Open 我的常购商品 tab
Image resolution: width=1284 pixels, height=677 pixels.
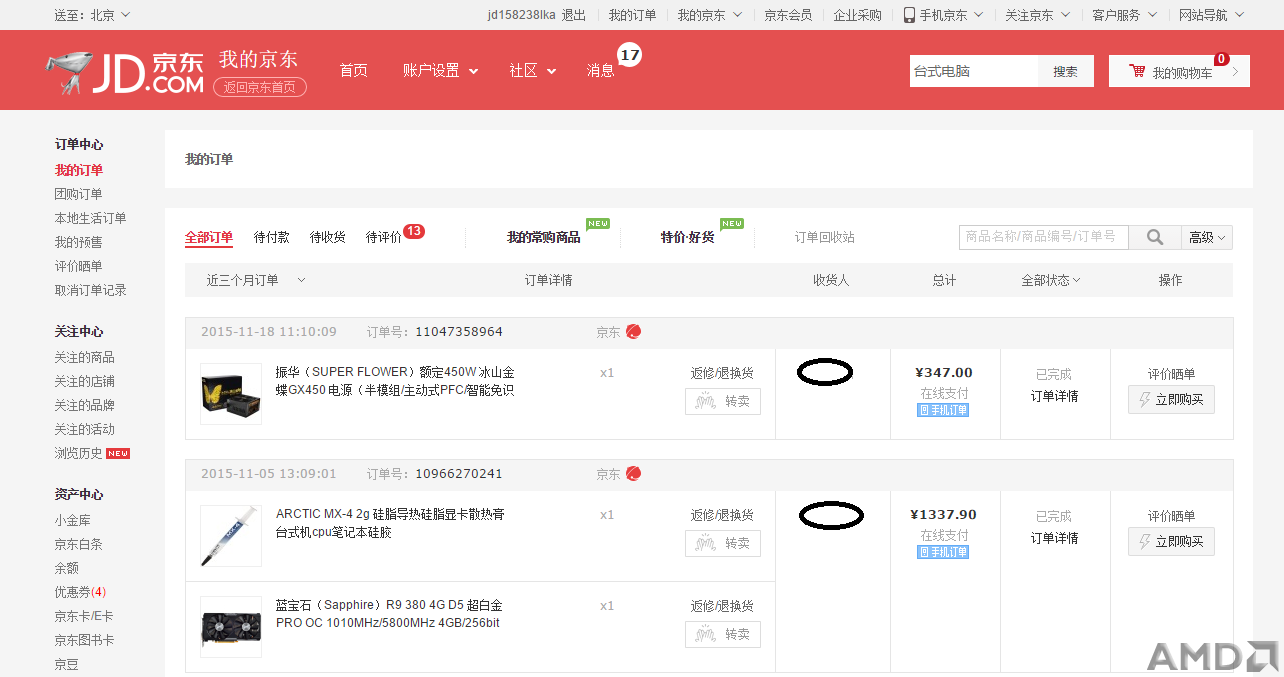(x=543, y=237)
